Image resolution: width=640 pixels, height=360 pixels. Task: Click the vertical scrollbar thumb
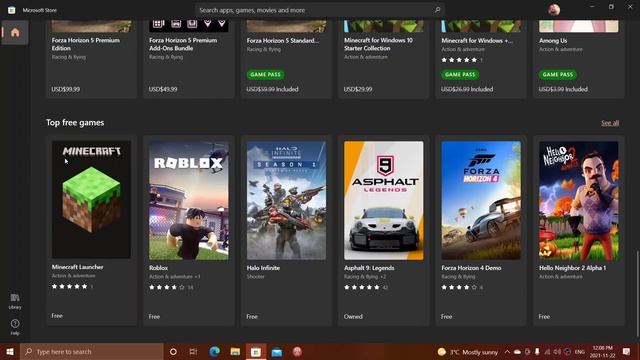tap(637, 293)
